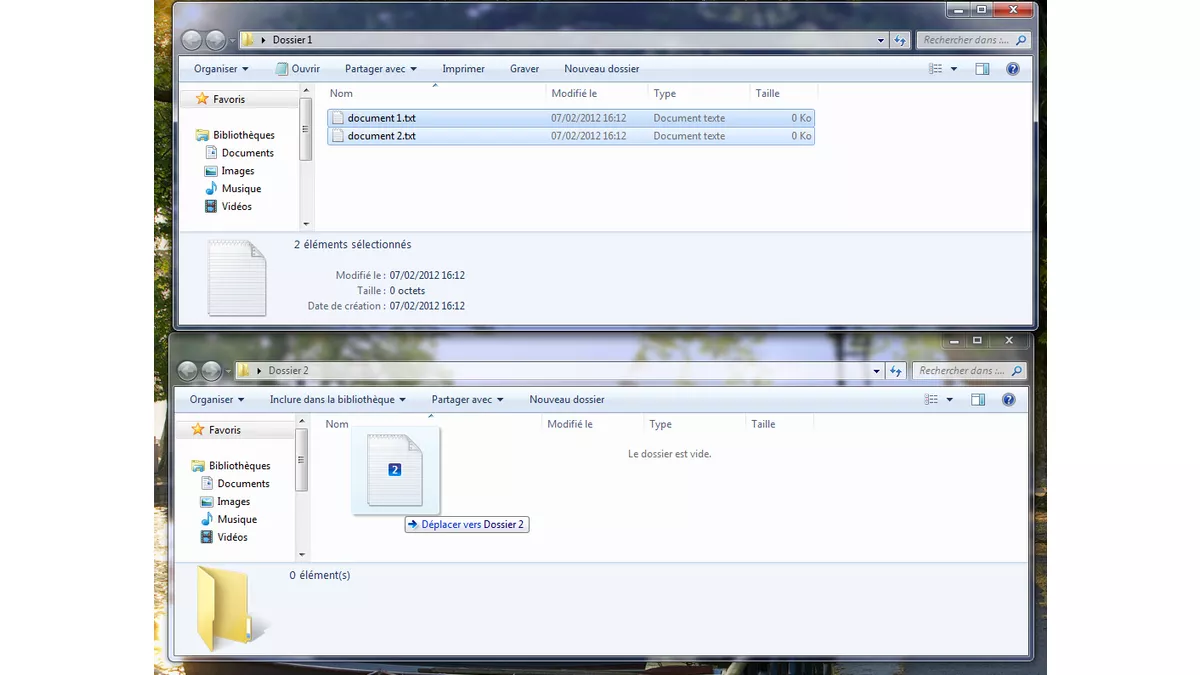
Task: Sort by Modifié le column in Dossier 1
Action: (574, 94)
